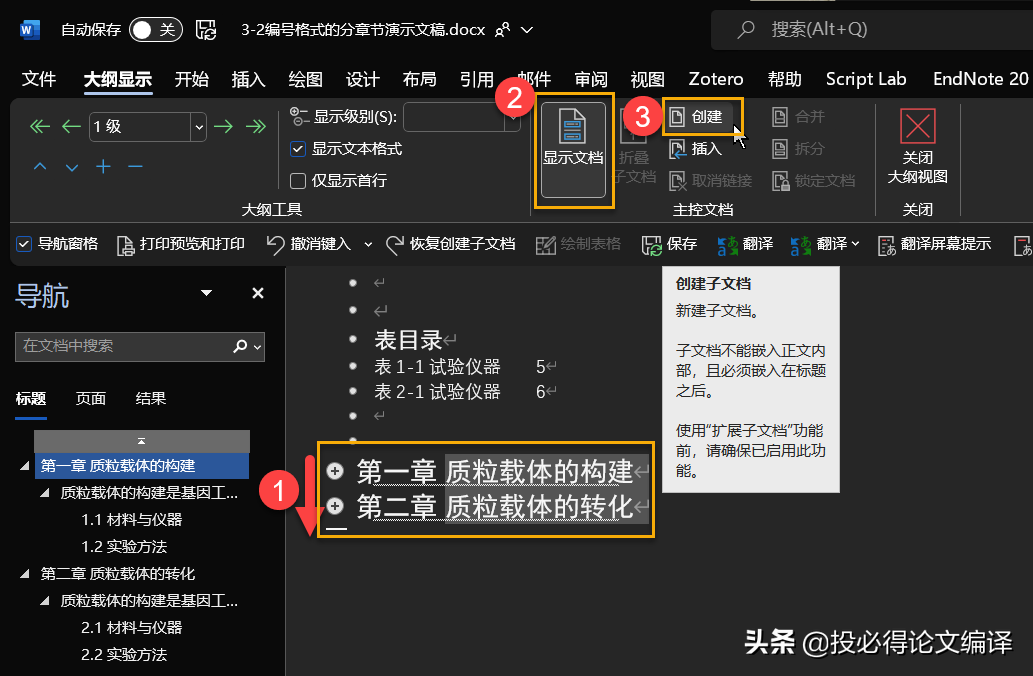Click 翻译屏幕提示 button
Viewport: 1033px width, 676px height.
pos(934,244)
